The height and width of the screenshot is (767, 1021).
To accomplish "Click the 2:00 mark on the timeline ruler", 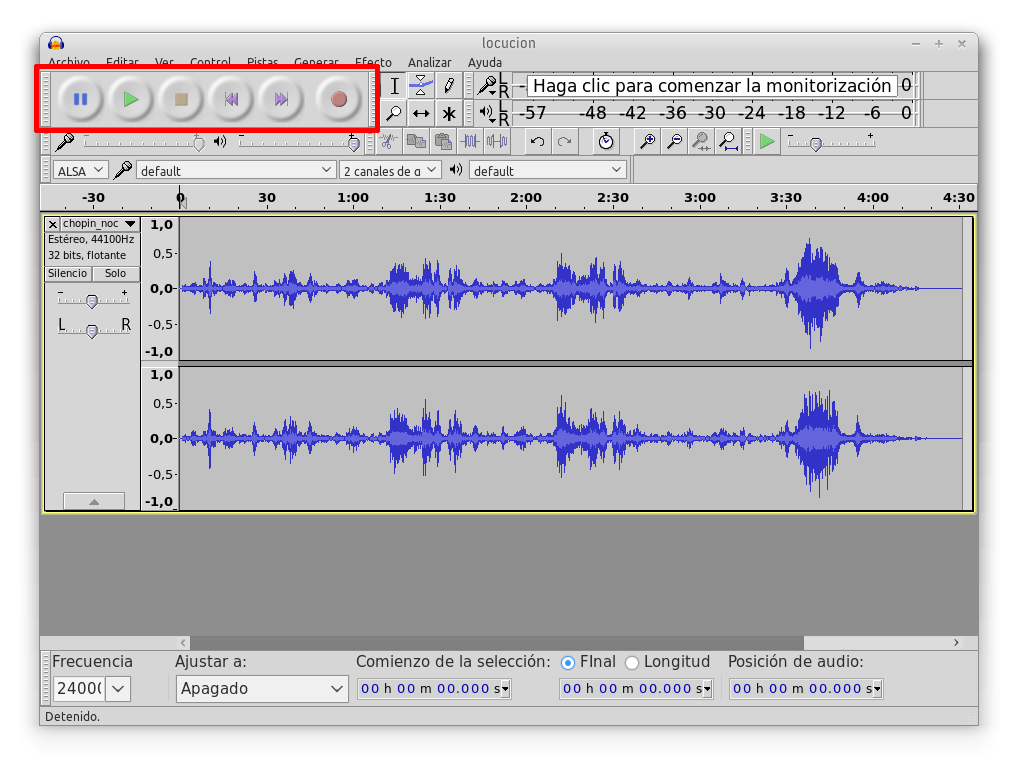I will click(x=526, y=198).
